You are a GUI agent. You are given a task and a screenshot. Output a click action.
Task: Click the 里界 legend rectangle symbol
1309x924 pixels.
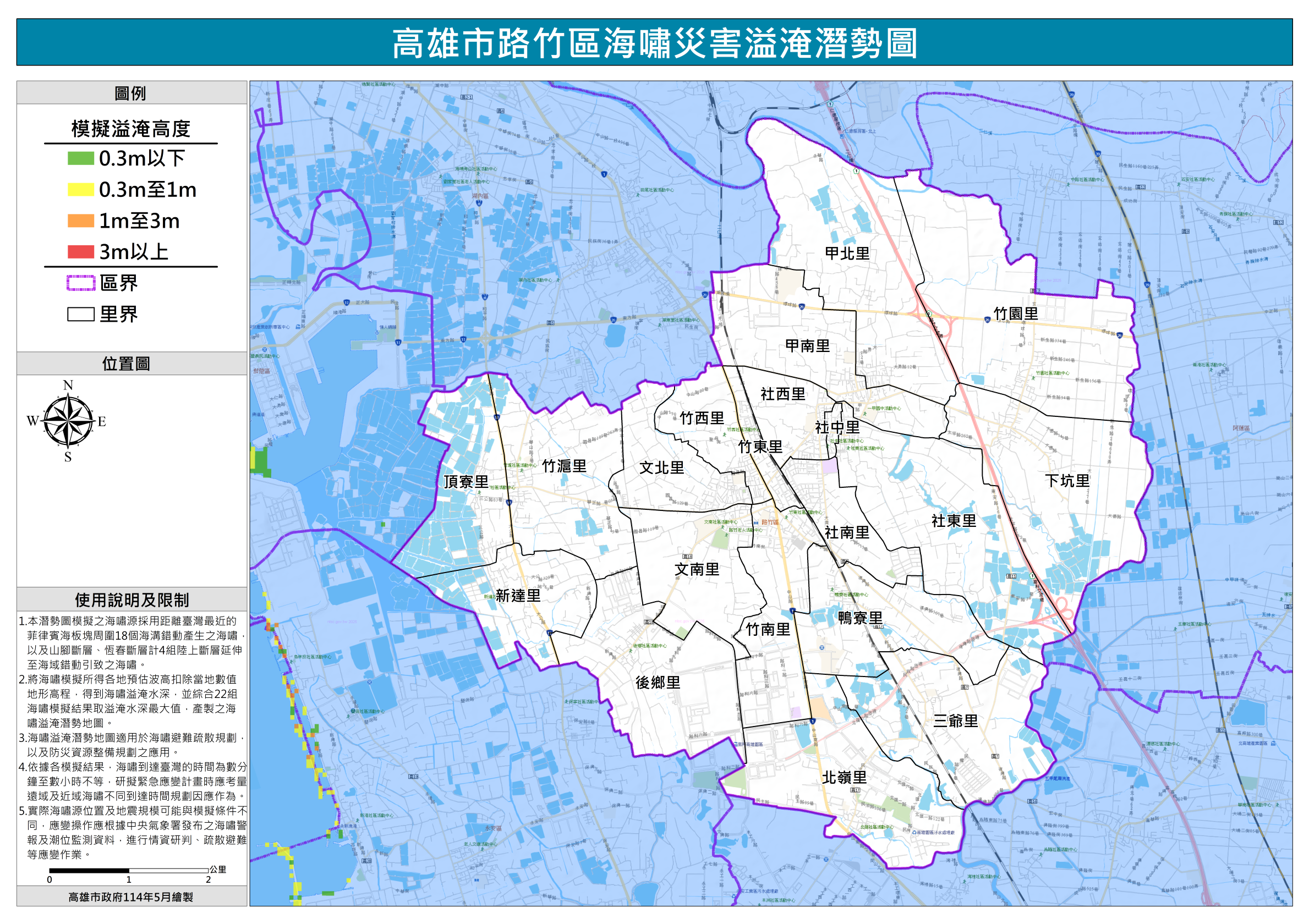click(80, 314)
